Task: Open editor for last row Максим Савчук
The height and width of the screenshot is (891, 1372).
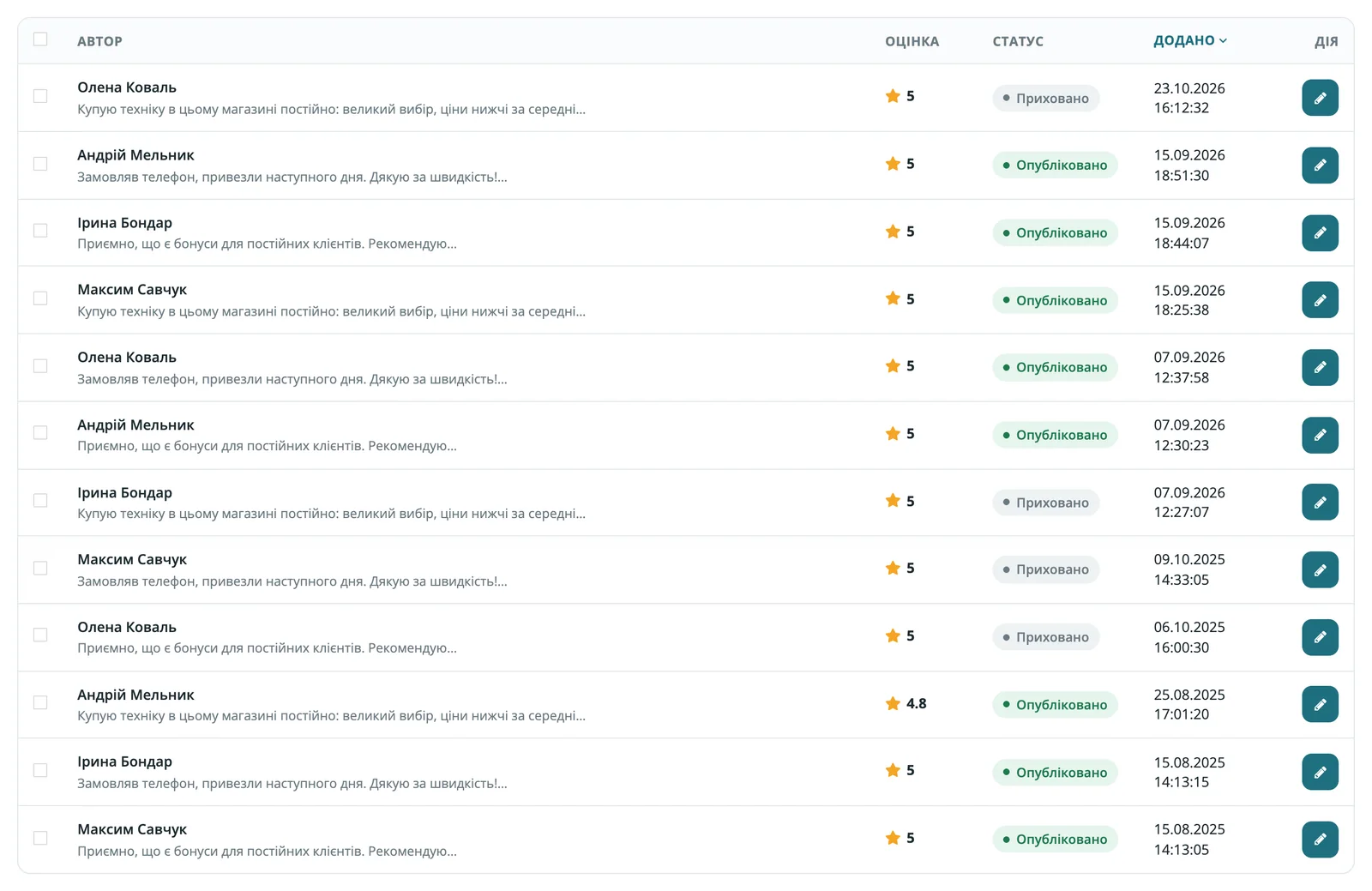Action: (x=1320, y=840)
